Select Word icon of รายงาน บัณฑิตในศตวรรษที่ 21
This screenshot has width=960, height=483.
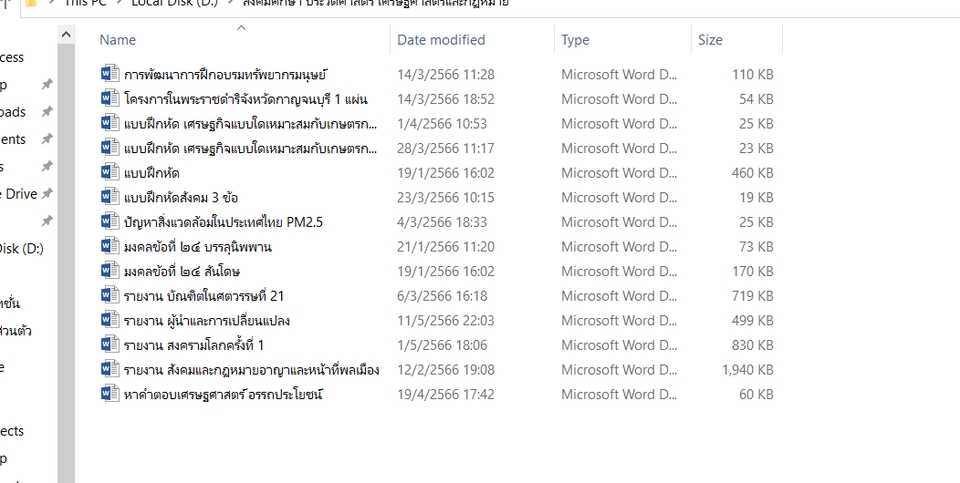point(110,296)
